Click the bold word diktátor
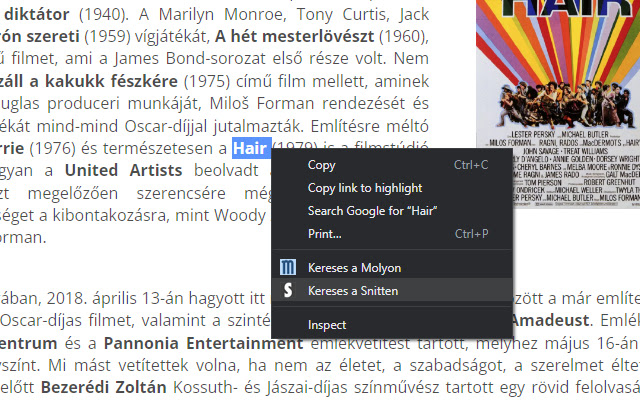The height and width of the screenshot is (400, 640). click(x=37, y=15)
